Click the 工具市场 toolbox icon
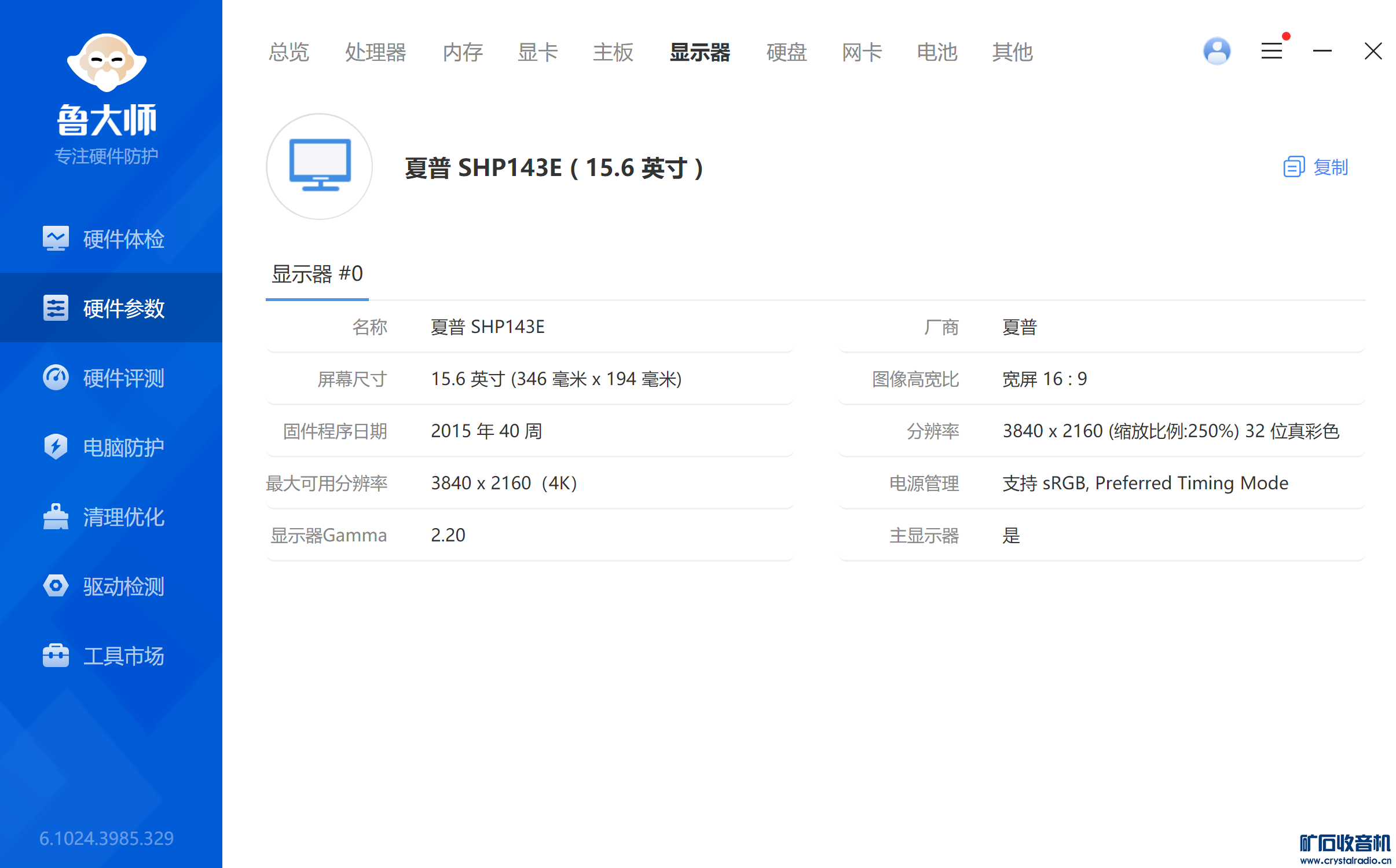 tap(56, 655)
